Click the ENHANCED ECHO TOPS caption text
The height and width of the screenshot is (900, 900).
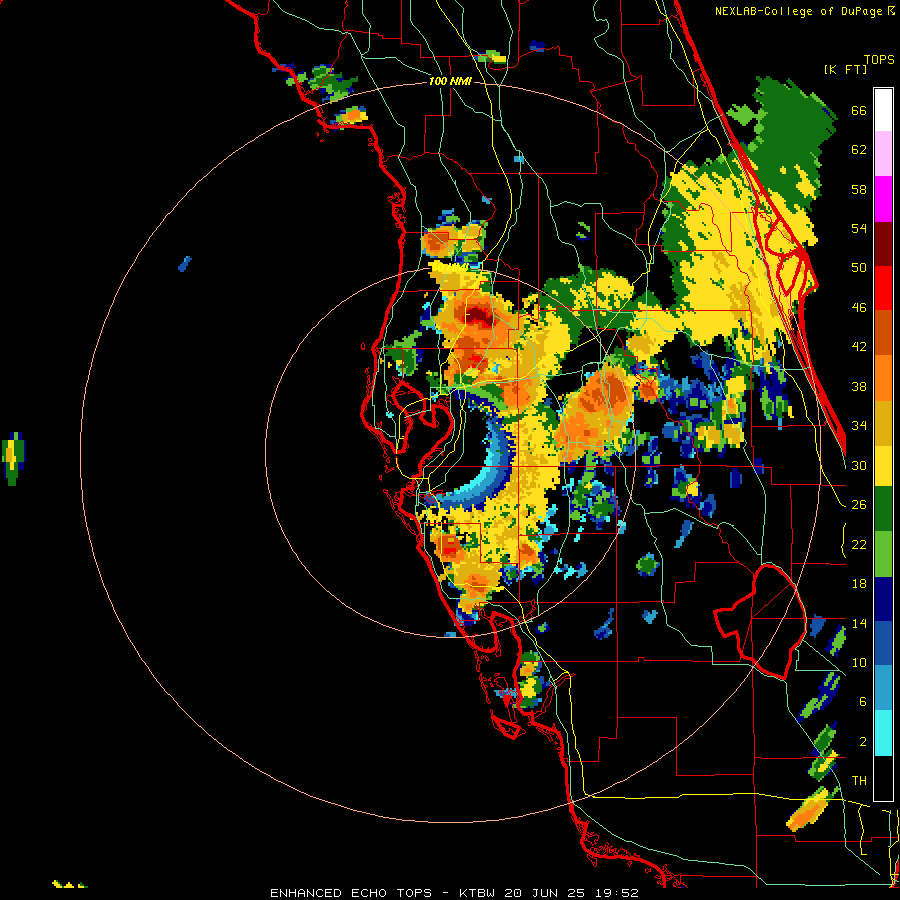pos(351,893)
